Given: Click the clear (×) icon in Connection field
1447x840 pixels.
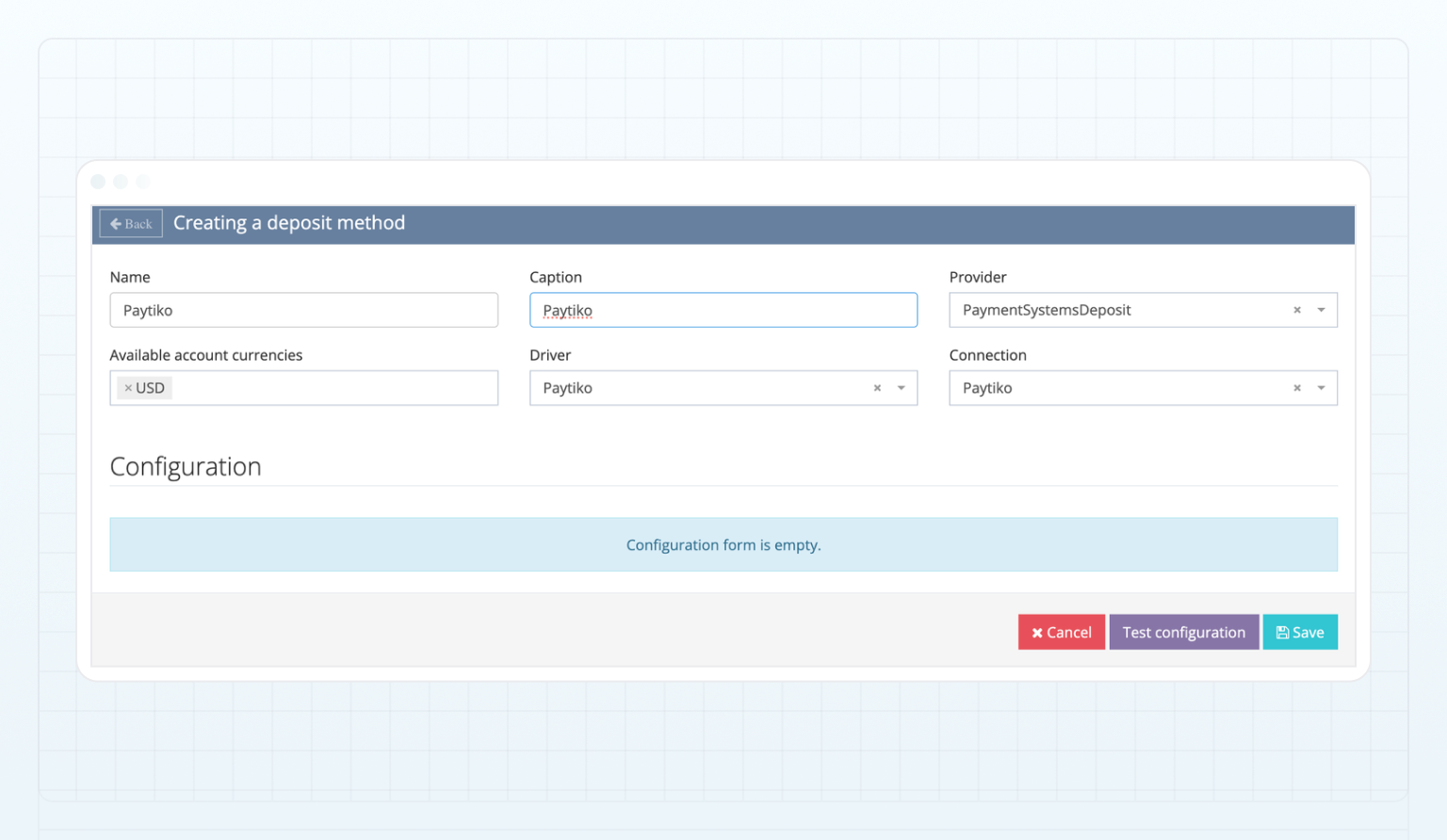Looking at the screenshot, I should pyautogui.click(x=1296, y=387).
